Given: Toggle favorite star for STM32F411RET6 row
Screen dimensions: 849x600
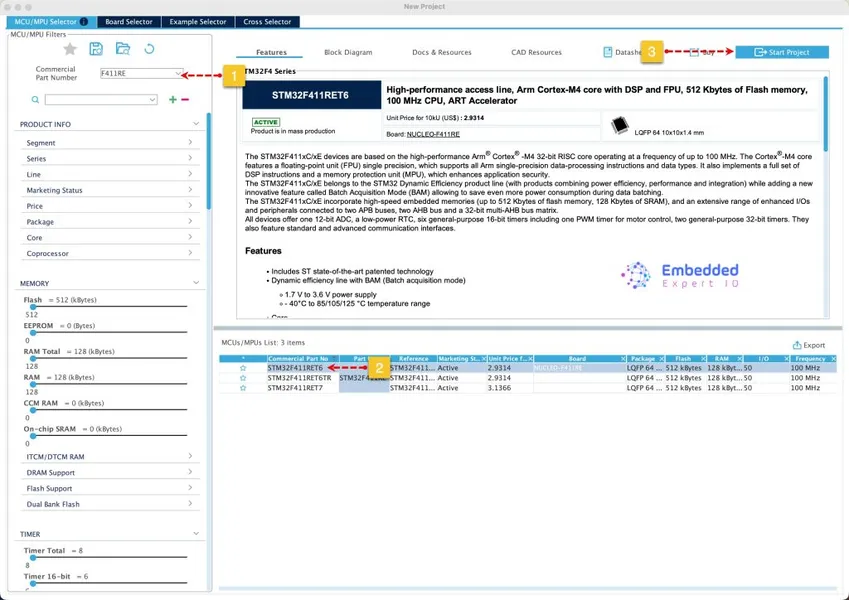Looking at the screenshot, I should 243,368.
